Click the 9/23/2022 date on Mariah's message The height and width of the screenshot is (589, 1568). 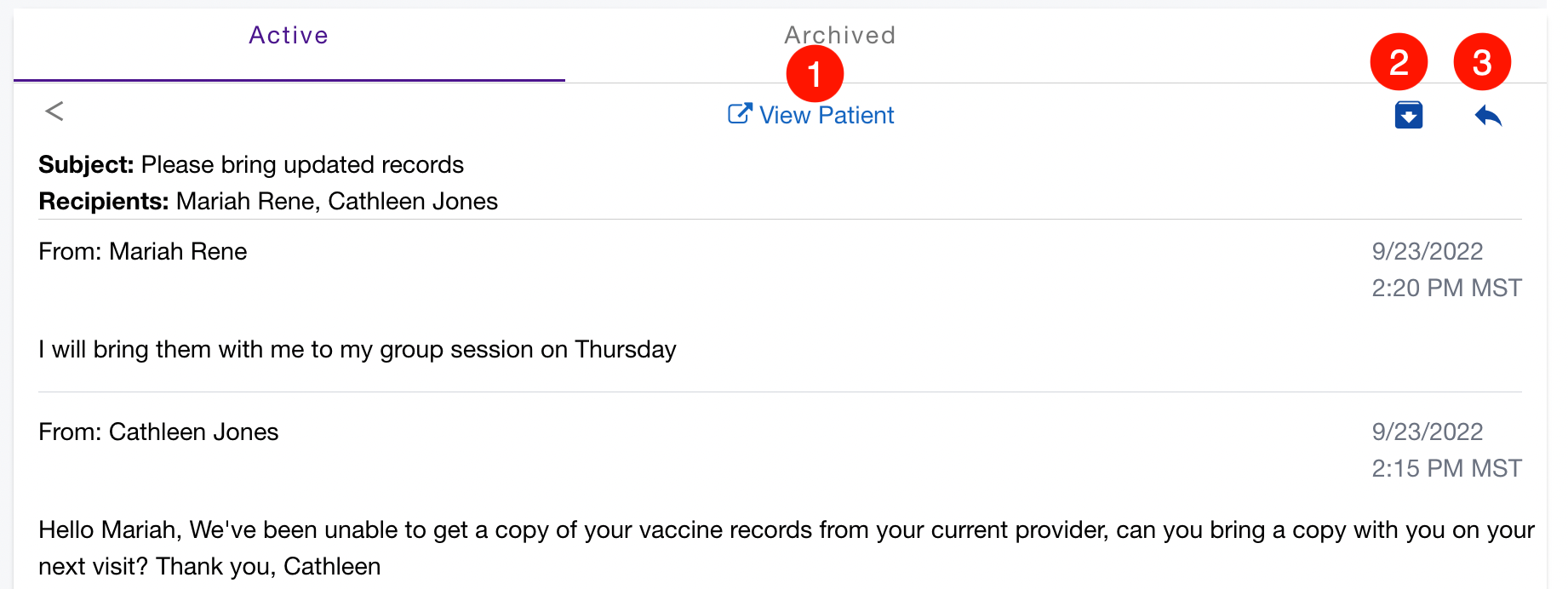click(x=1427, y=251)
